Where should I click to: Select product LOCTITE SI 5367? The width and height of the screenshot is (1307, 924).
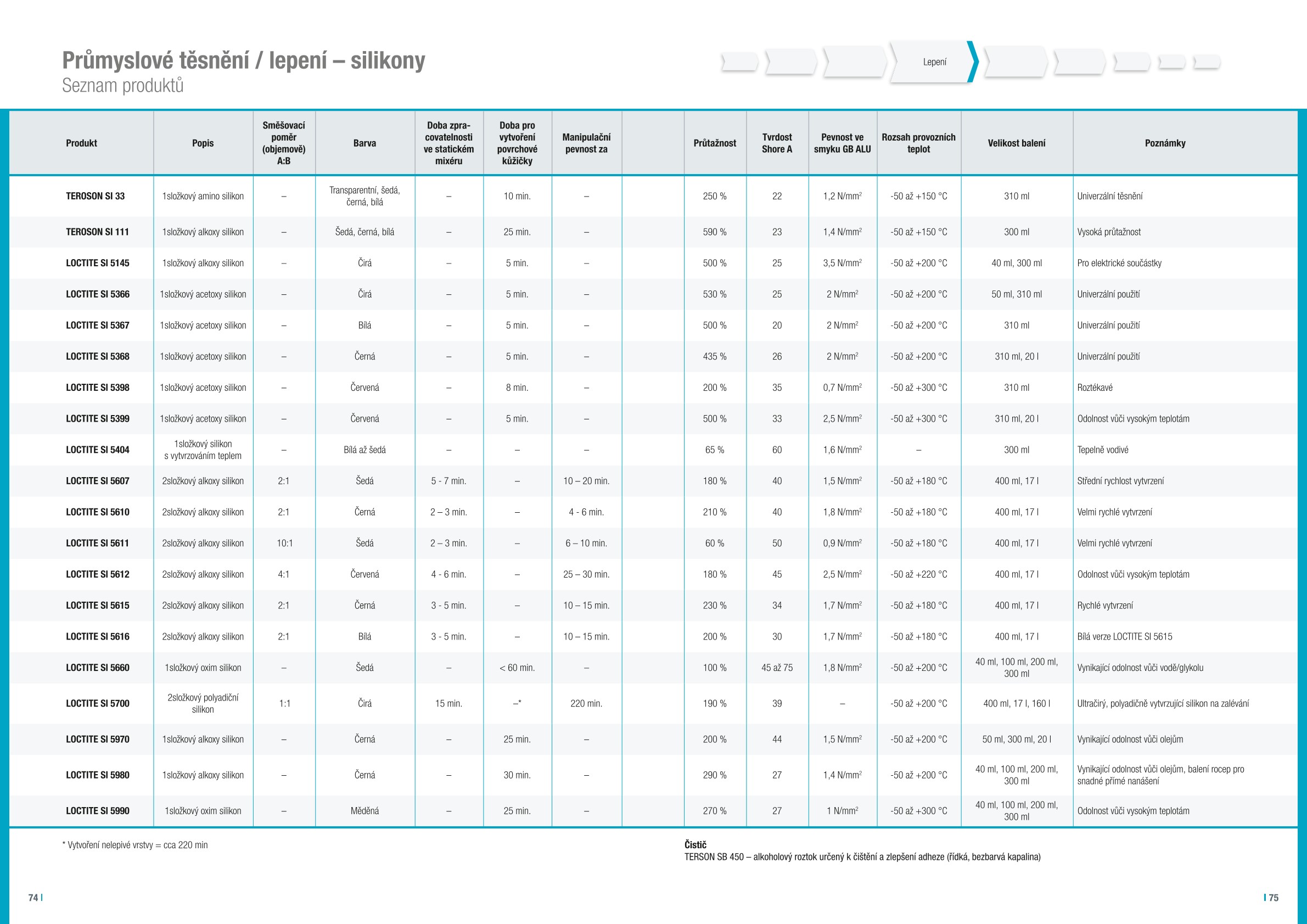point(97,326)
